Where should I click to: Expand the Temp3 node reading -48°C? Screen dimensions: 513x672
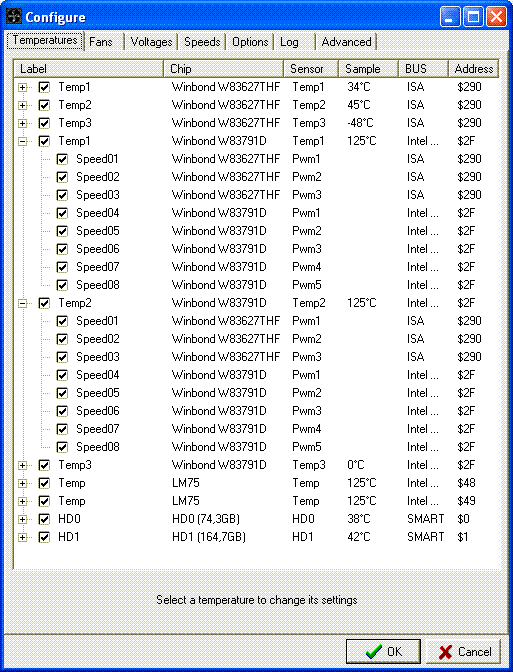tap(22, 123)
